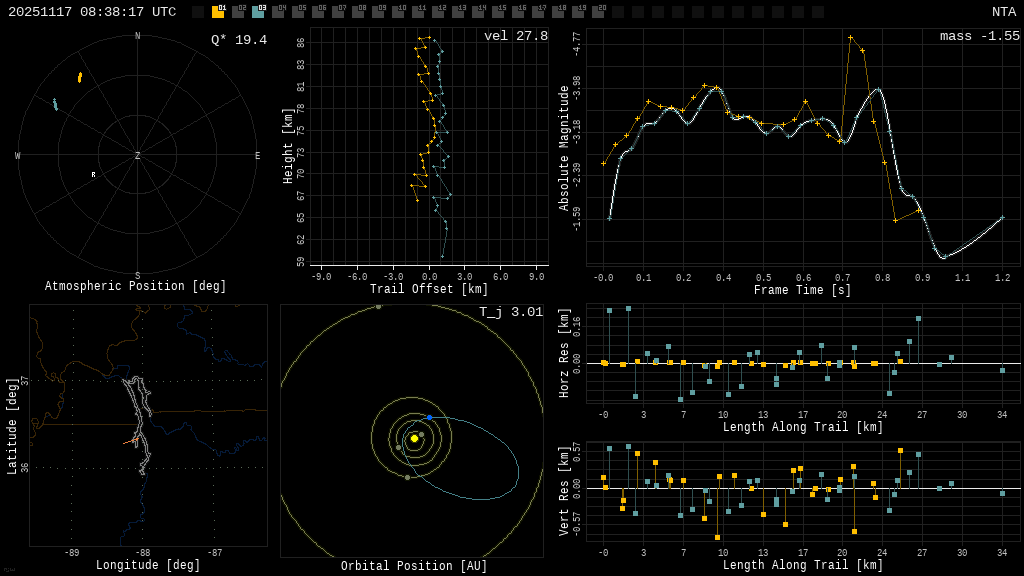This screenshot has width=1024, height=576.
Task: Click the teal meteor track in sky plot
Action: (55, 104)
